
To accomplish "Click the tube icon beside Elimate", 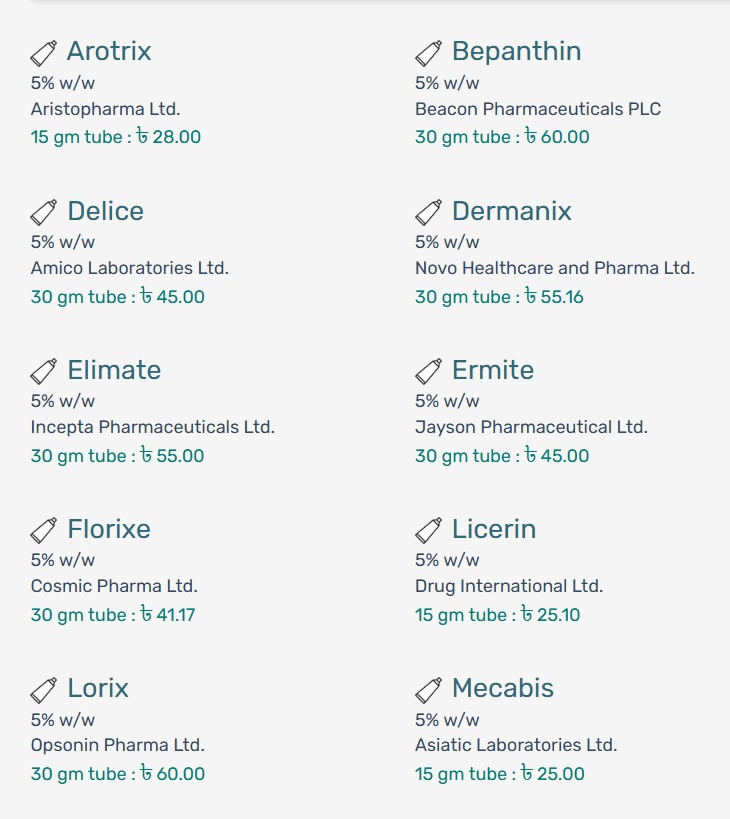I will pyautogui.click(x=43, y=371).
